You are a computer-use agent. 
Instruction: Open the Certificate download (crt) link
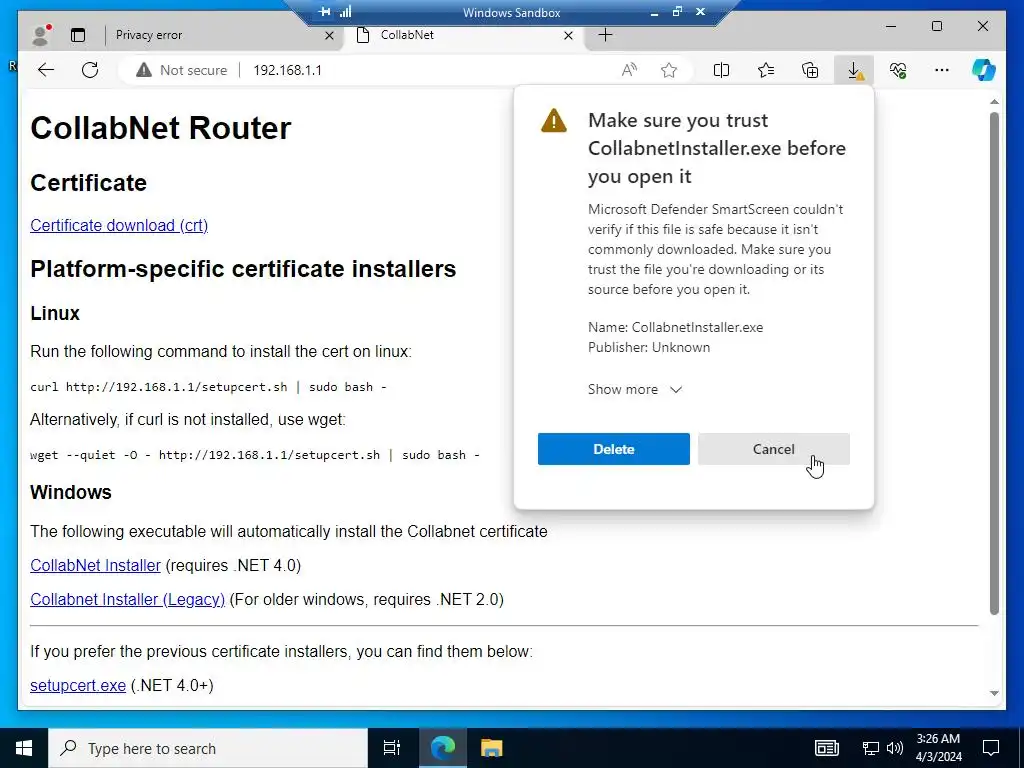(119, 225)
